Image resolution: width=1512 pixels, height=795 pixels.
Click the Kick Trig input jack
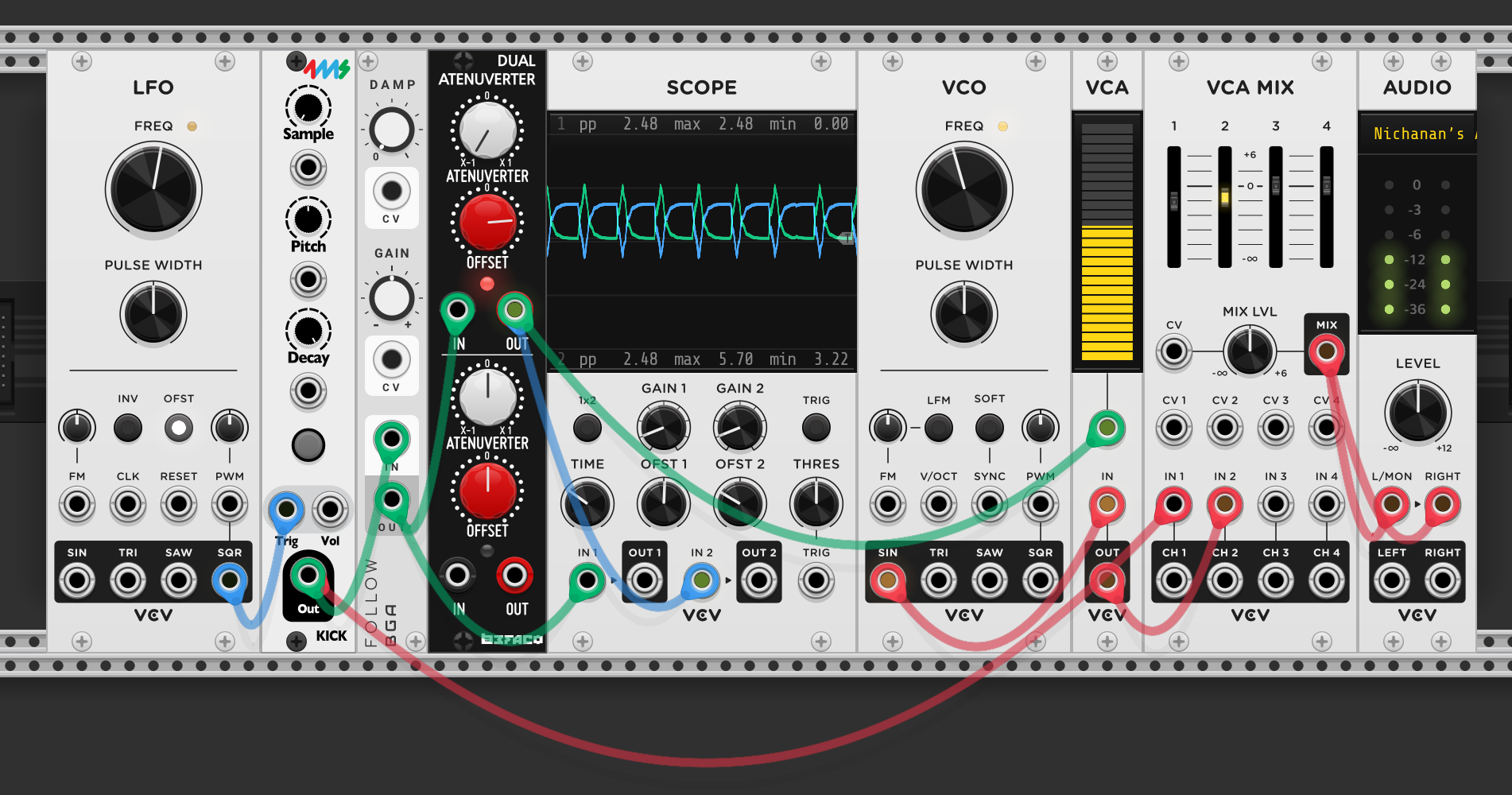(286, 510)
